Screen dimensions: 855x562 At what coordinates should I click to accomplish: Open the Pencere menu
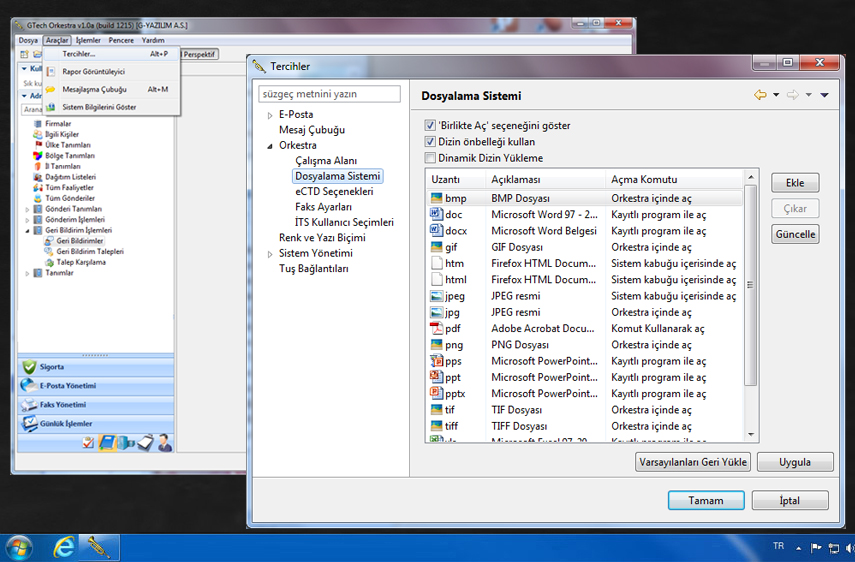(121, 40)
